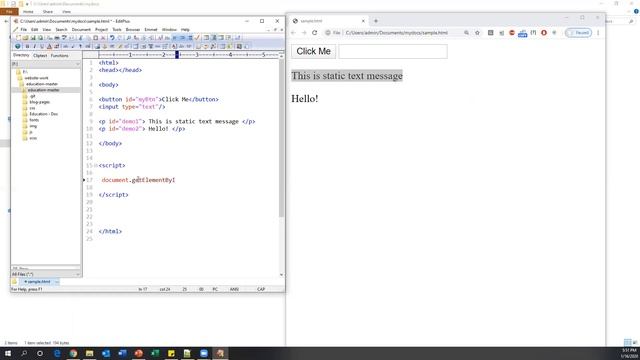Open Chrome three-dot menu
Screen dimensions: 640x360
pos(598,33)
